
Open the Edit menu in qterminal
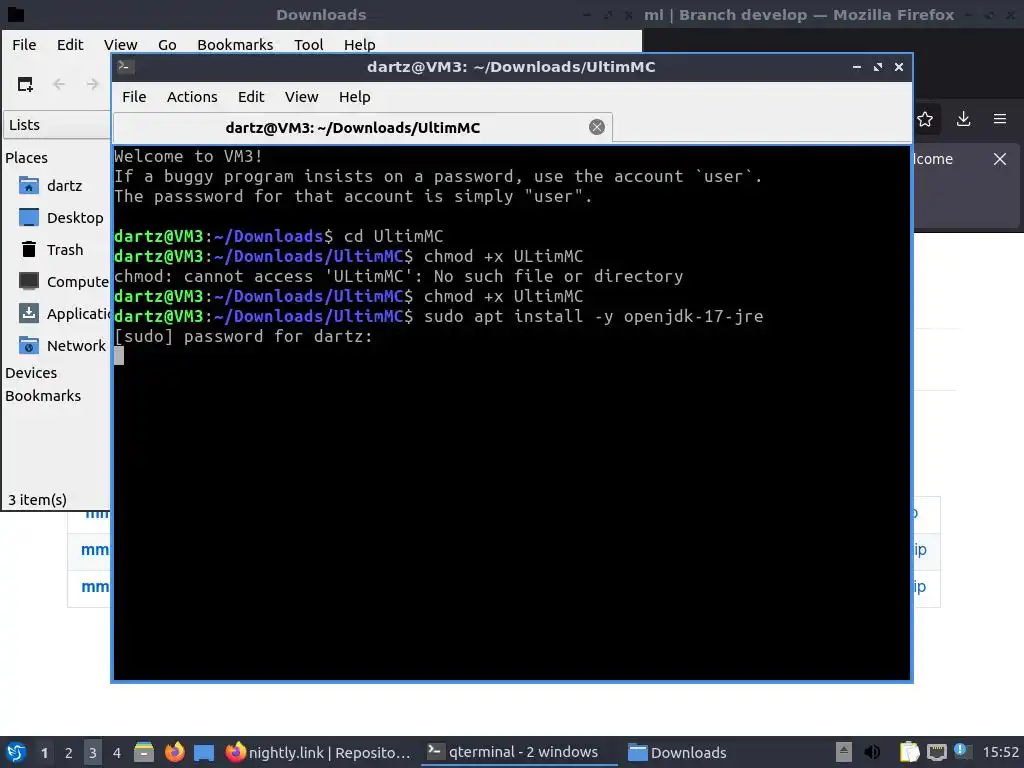pyautogui.click(x=251, y=97)
